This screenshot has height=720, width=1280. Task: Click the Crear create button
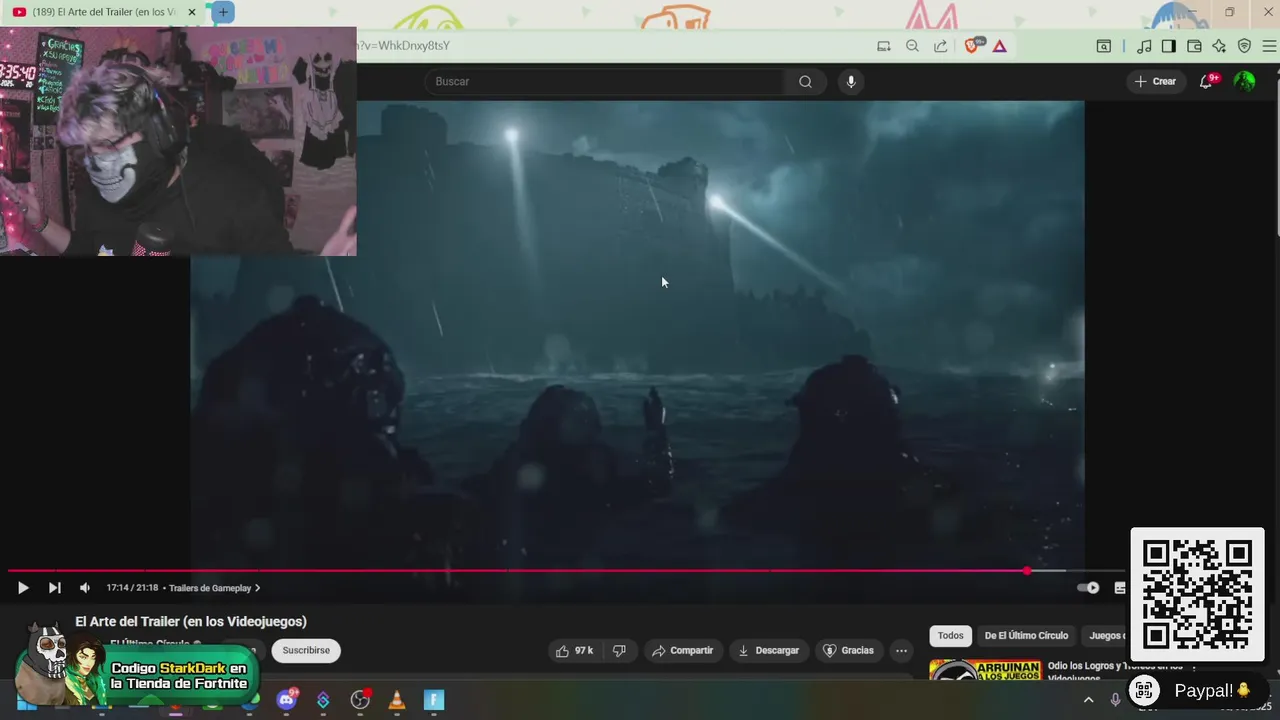(1155, 81)
